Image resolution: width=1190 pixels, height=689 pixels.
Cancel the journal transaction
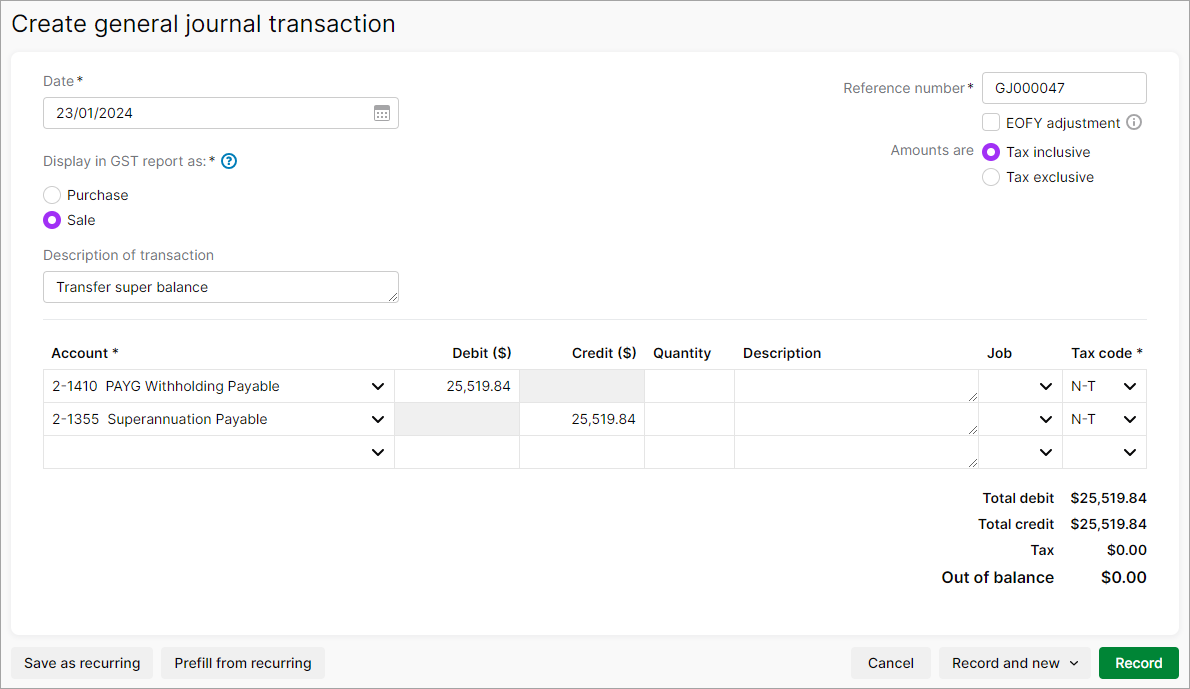[x=890, y=663]
